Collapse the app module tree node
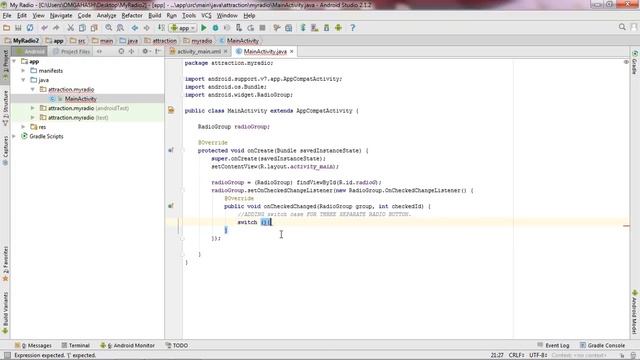 [x=14, y=61]
